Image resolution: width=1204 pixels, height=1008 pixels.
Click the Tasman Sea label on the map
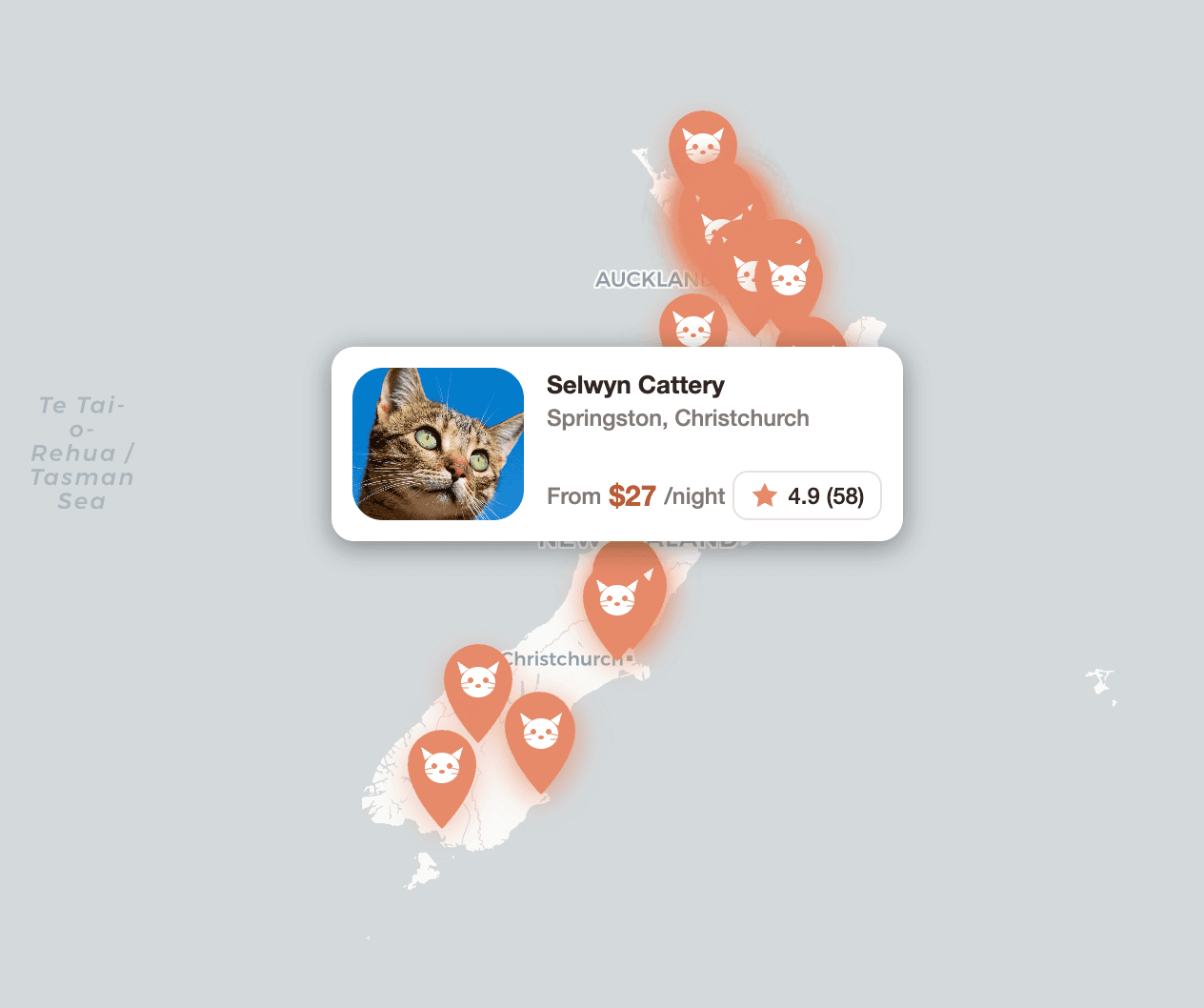82,453
